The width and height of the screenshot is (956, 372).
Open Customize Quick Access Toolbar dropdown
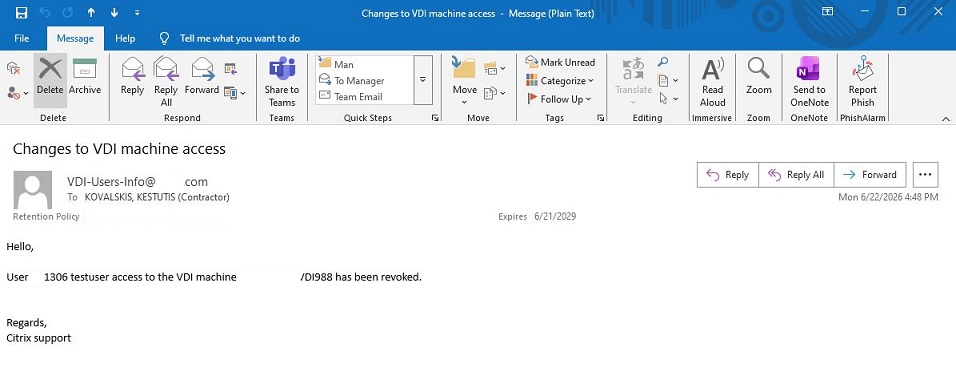click(137, 12)
